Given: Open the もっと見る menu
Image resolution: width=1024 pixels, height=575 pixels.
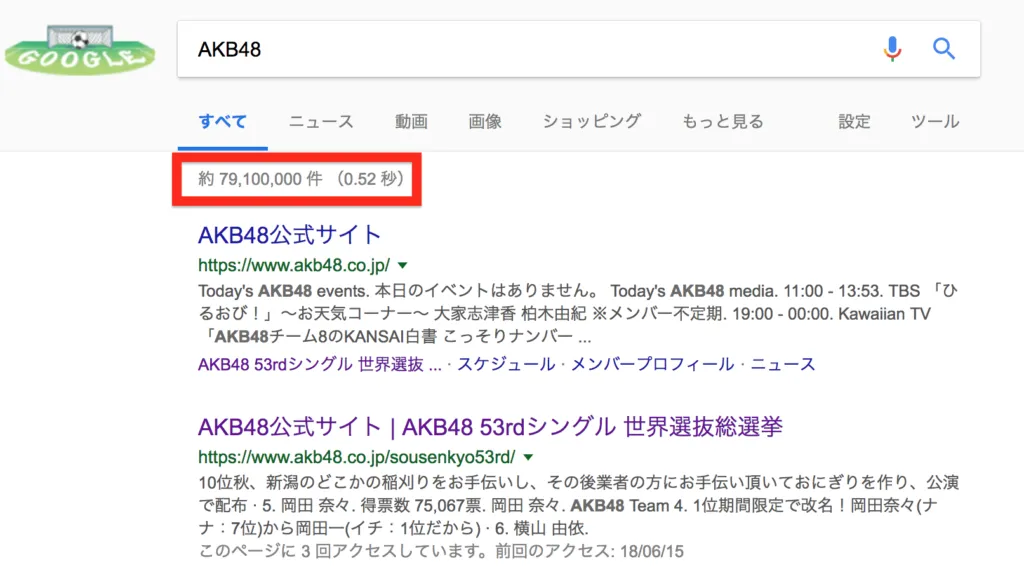Looking at the screenshot, I should coord(722,122).
